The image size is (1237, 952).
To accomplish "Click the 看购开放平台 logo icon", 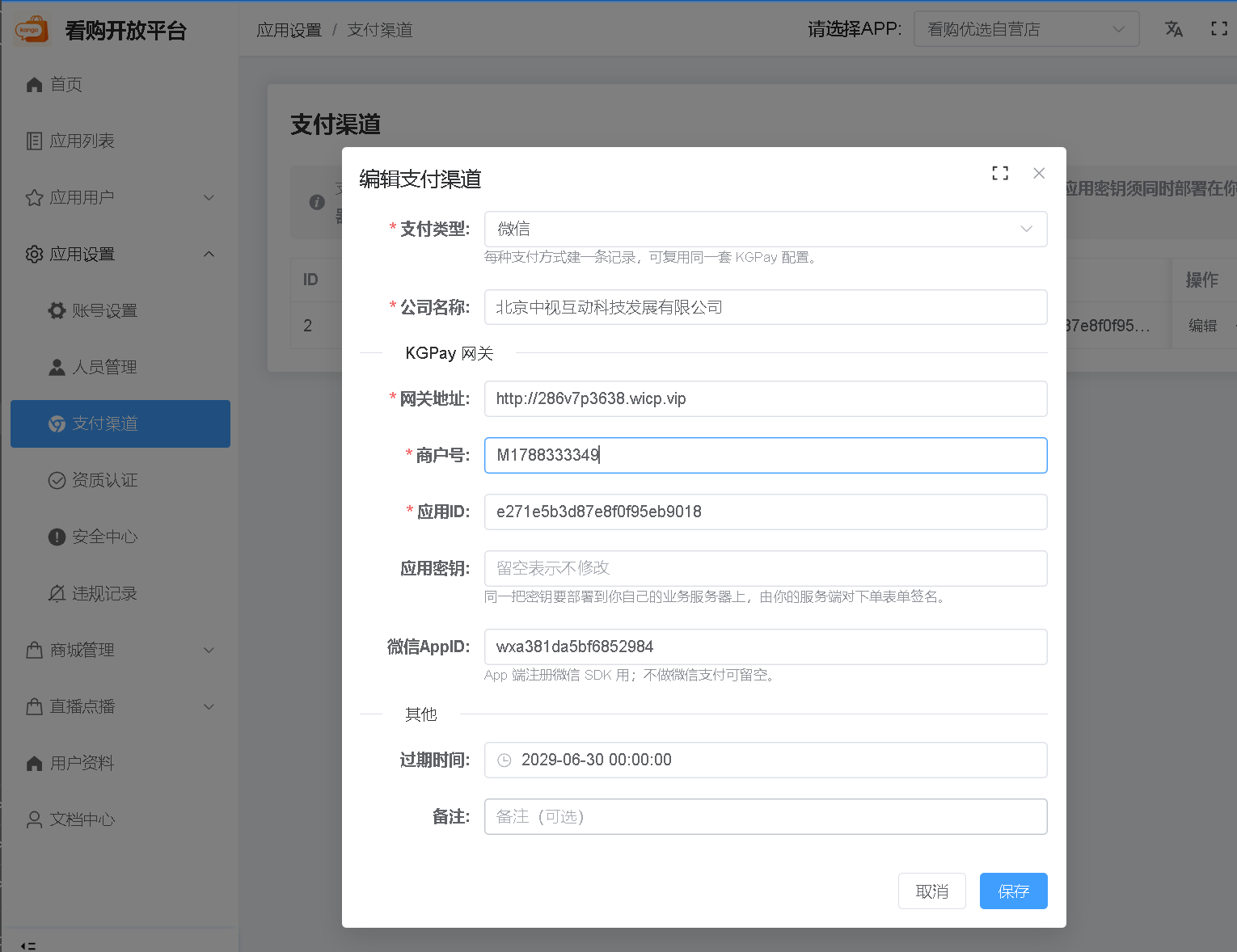I will coord(32,31).
